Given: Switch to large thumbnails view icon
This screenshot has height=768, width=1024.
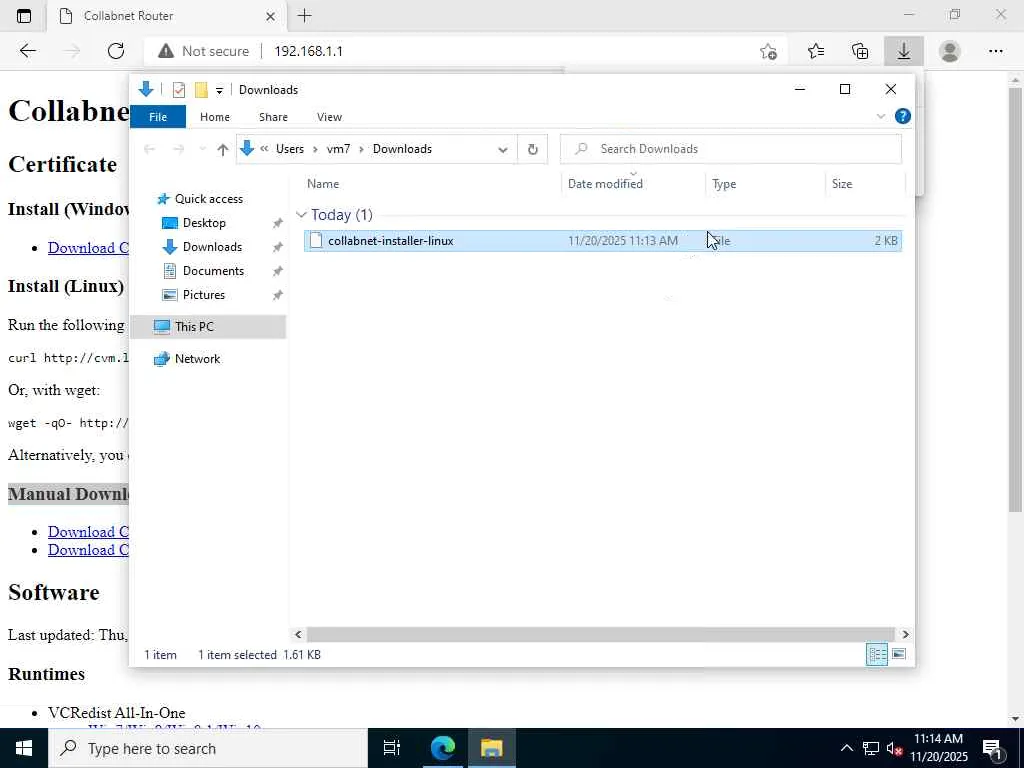Looking at the screenshot, I should point(899,654).
